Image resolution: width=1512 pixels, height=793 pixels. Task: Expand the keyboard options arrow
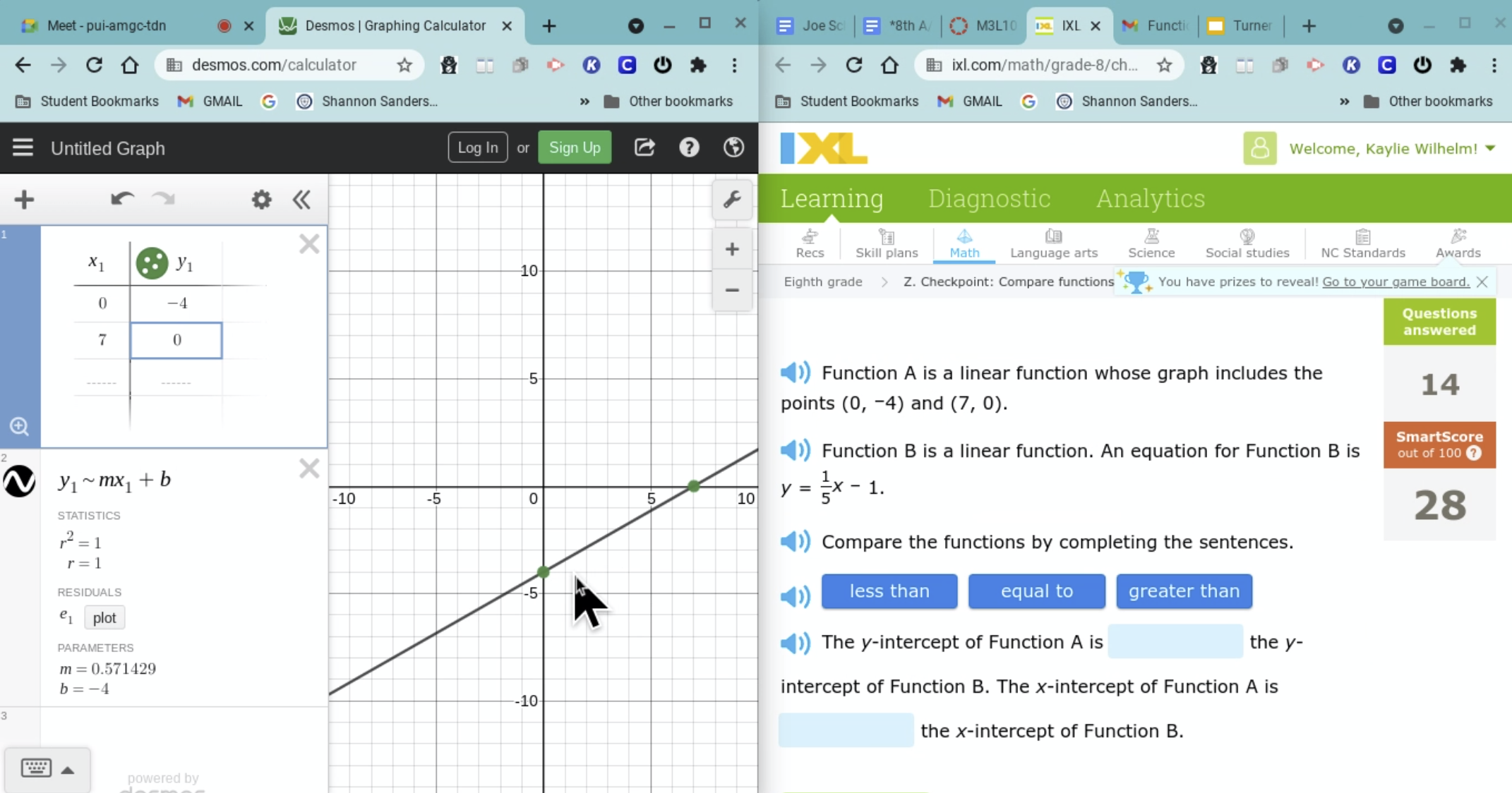pos(68,770)
